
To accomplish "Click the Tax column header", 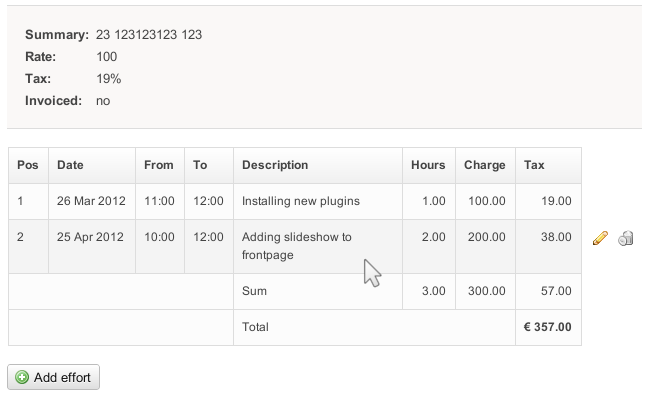I will pos(548,165).
